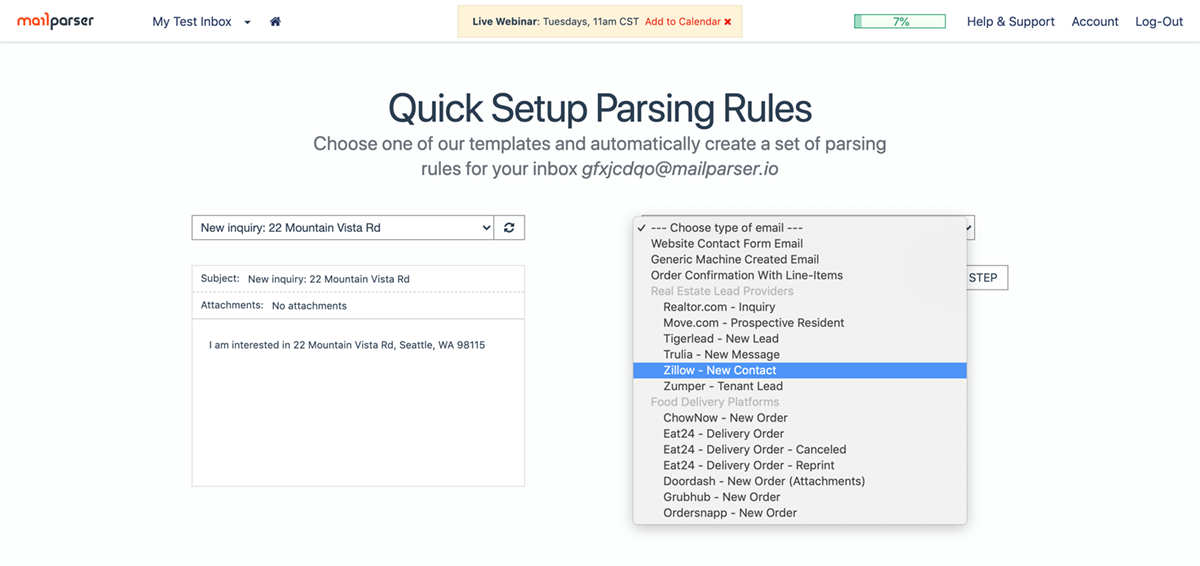
Task: Select Zumper - Tenant Lead
Action: coord(800,386)
